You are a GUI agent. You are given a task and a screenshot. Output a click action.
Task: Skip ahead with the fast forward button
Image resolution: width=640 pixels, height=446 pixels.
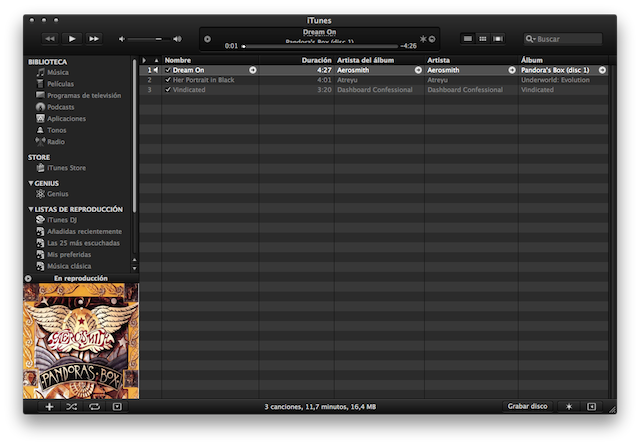click(94, 39)
